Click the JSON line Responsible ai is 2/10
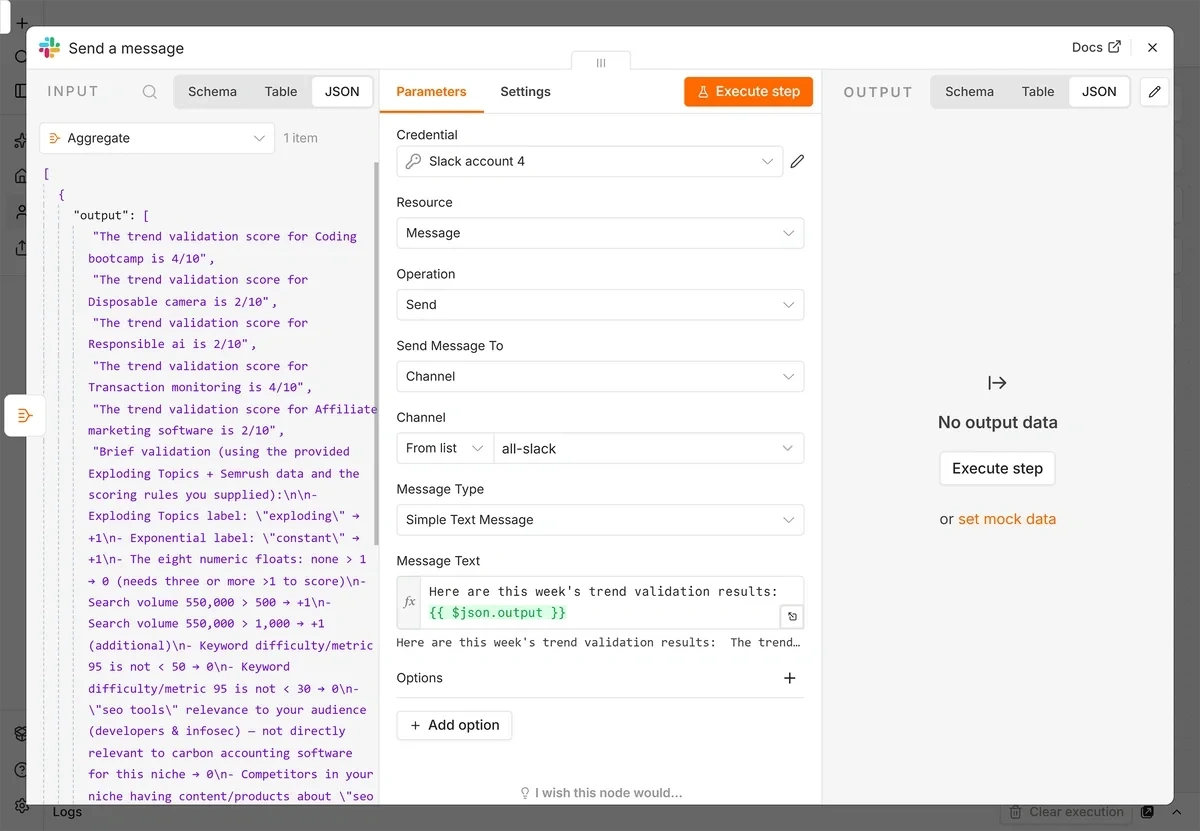 (x=197, y=334)
